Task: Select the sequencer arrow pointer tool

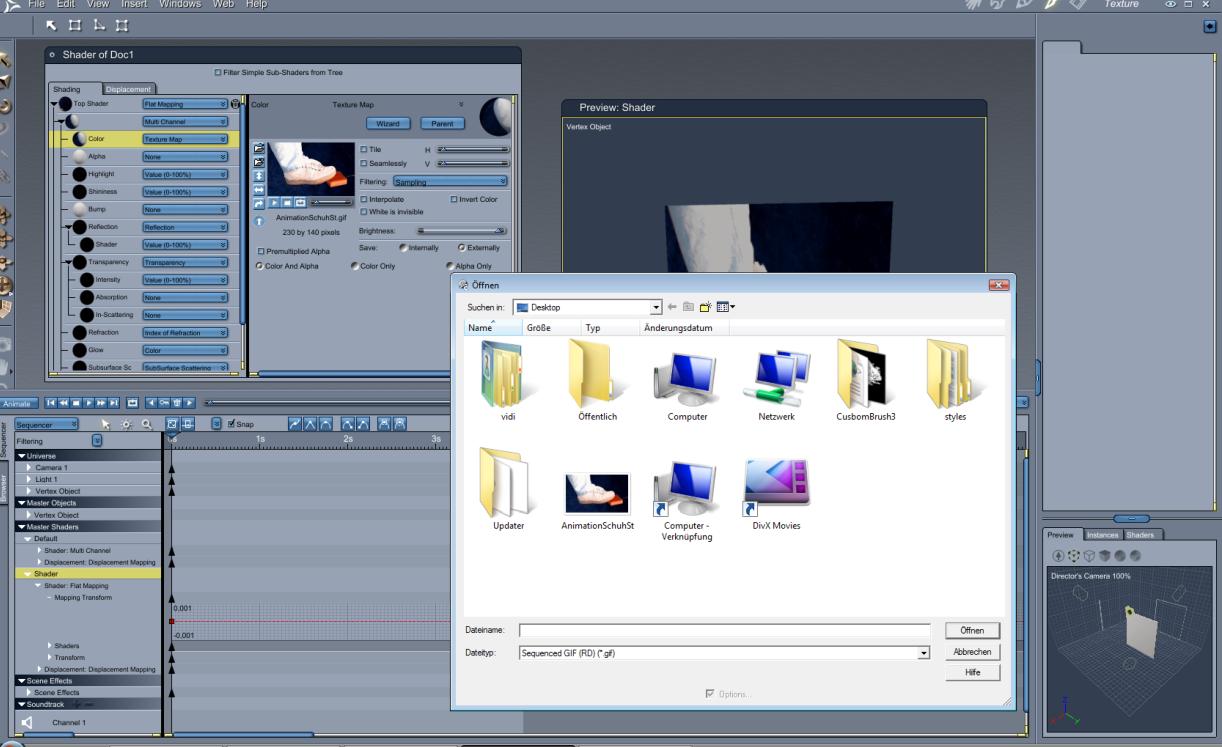Action: 104,424
